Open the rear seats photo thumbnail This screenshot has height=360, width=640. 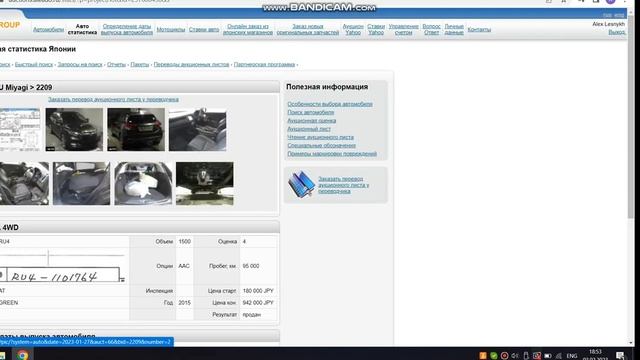(81, 183)
